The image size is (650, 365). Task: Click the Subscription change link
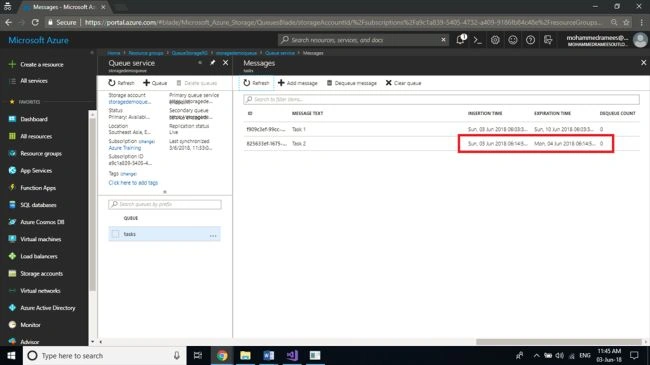(147, 141)
